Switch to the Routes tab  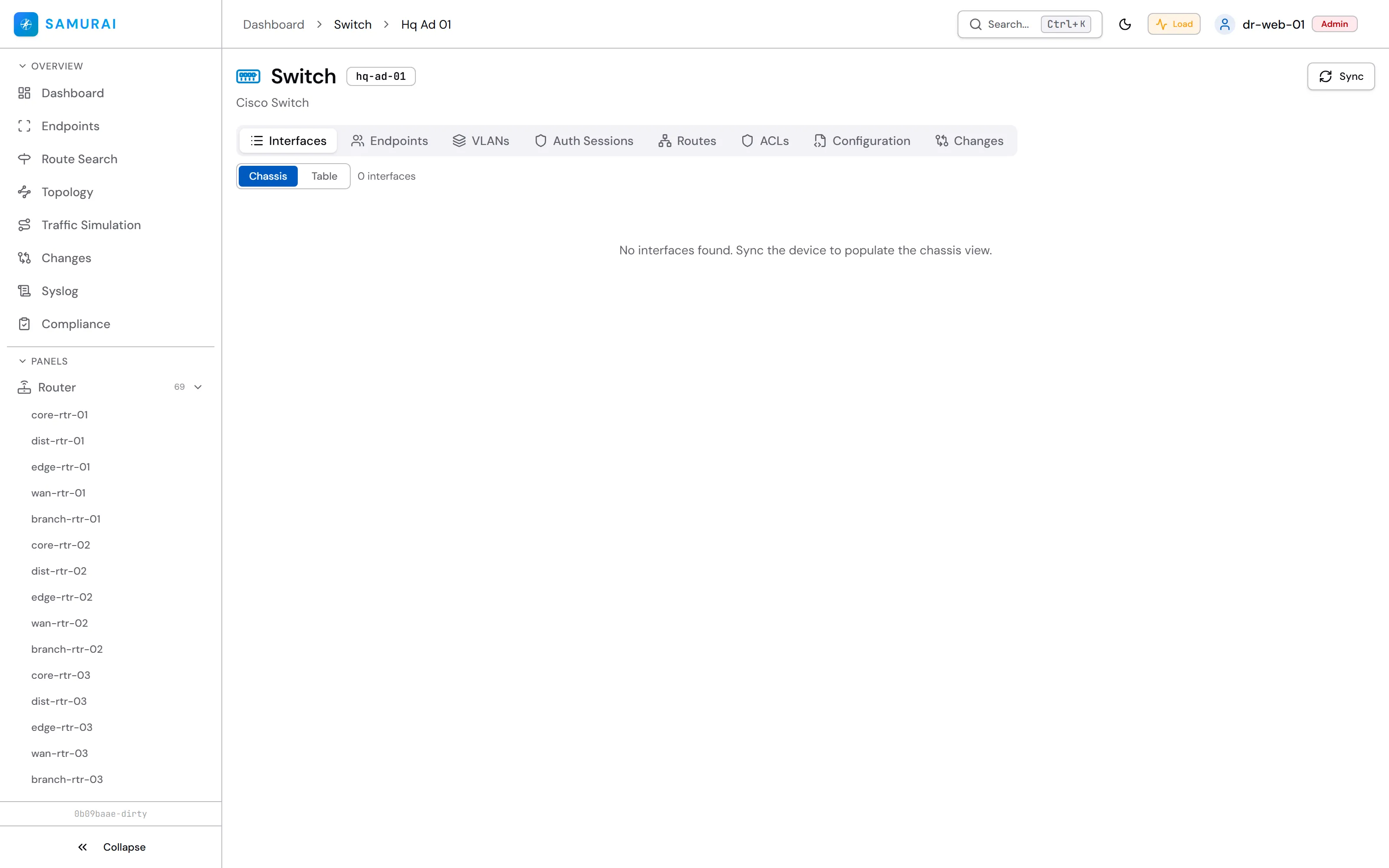[x=687, y=141]
